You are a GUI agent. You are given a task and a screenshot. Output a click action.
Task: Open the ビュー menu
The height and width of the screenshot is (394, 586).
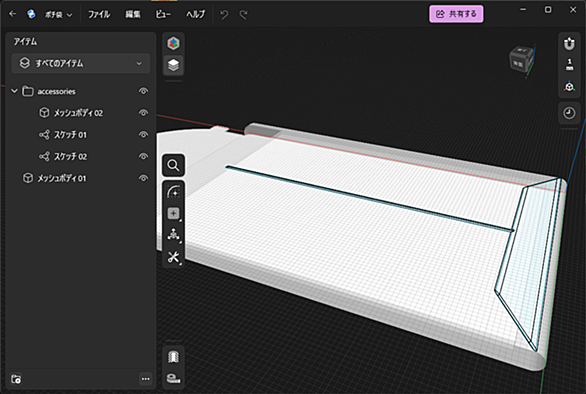(x=163, y=15)
